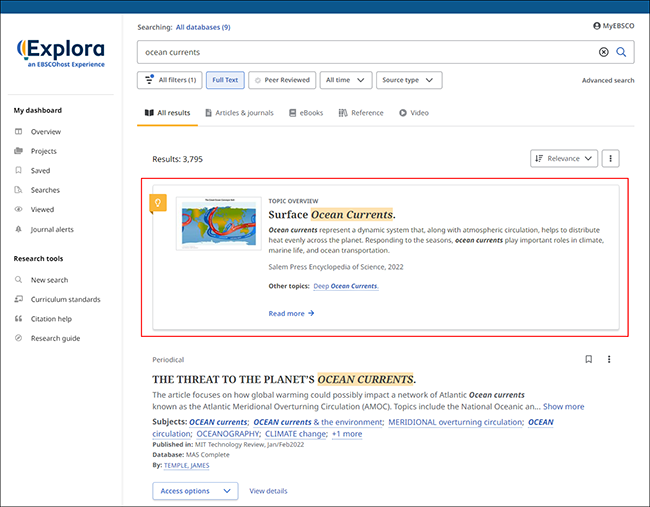Click the Journal alerts bell icon
The height and width of the screenshot is (507, 650).
coord(18,229)
